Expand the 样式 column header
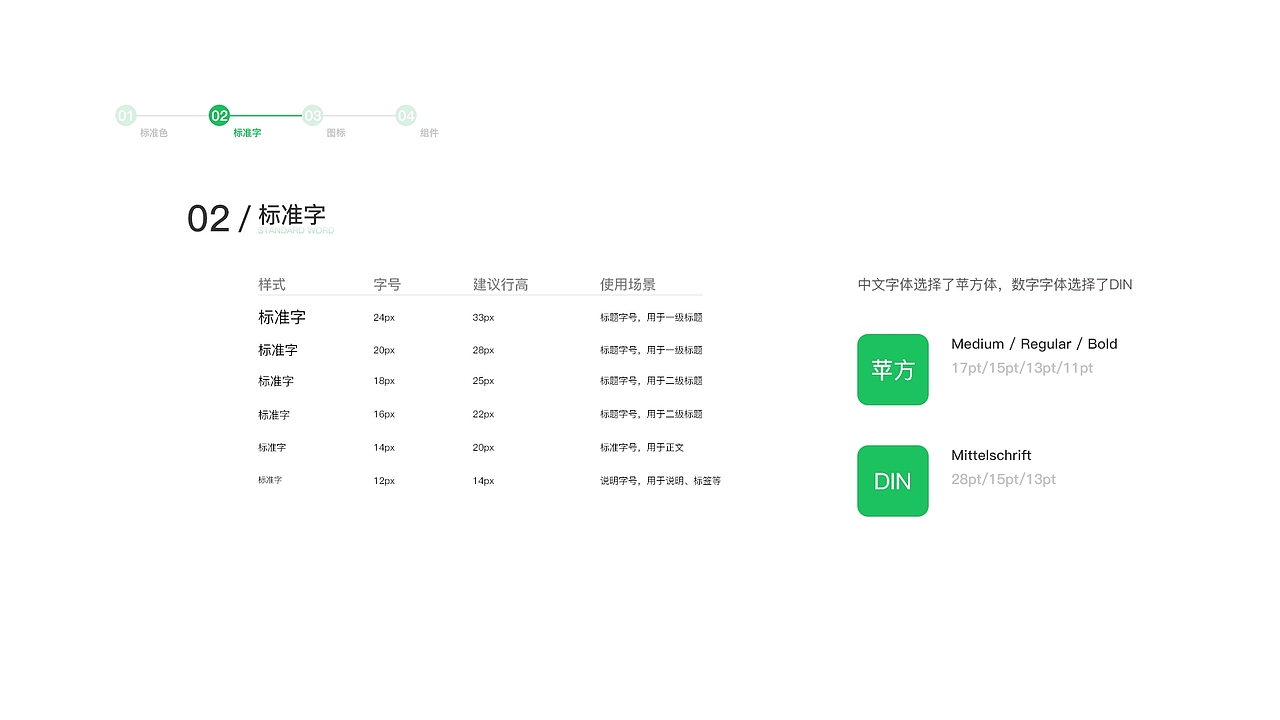 click(x=271, y=284)
